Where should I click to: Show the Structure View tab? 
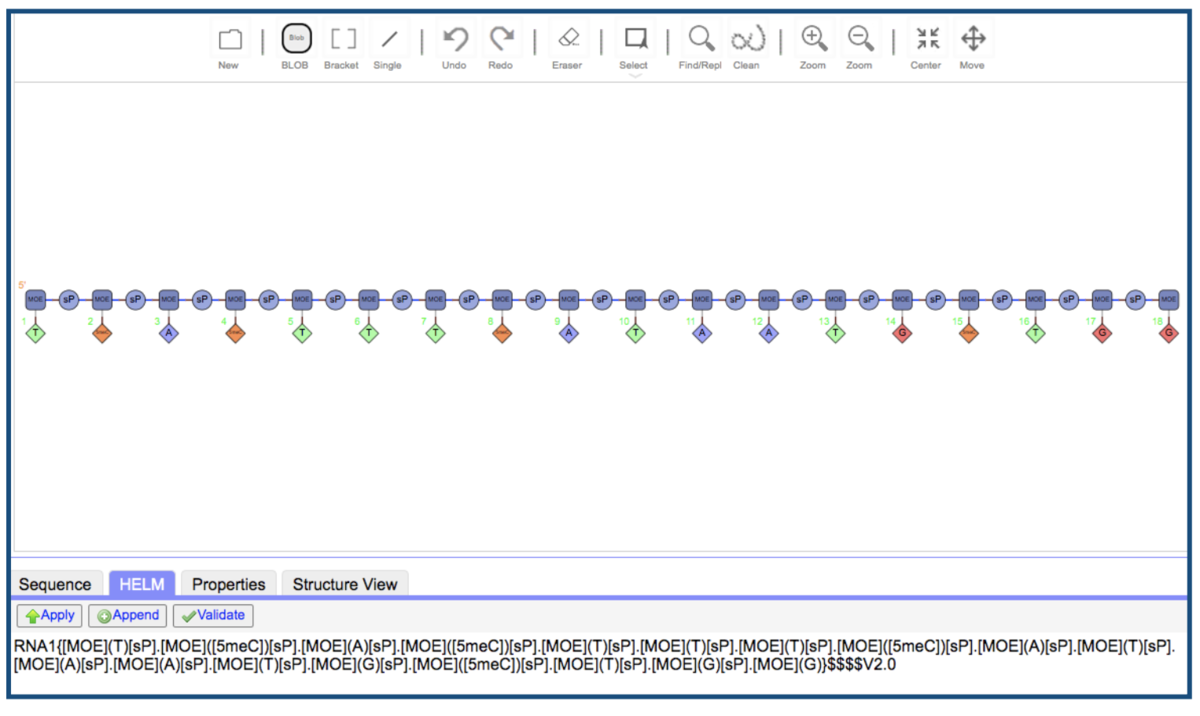click(x=345, y=585)
